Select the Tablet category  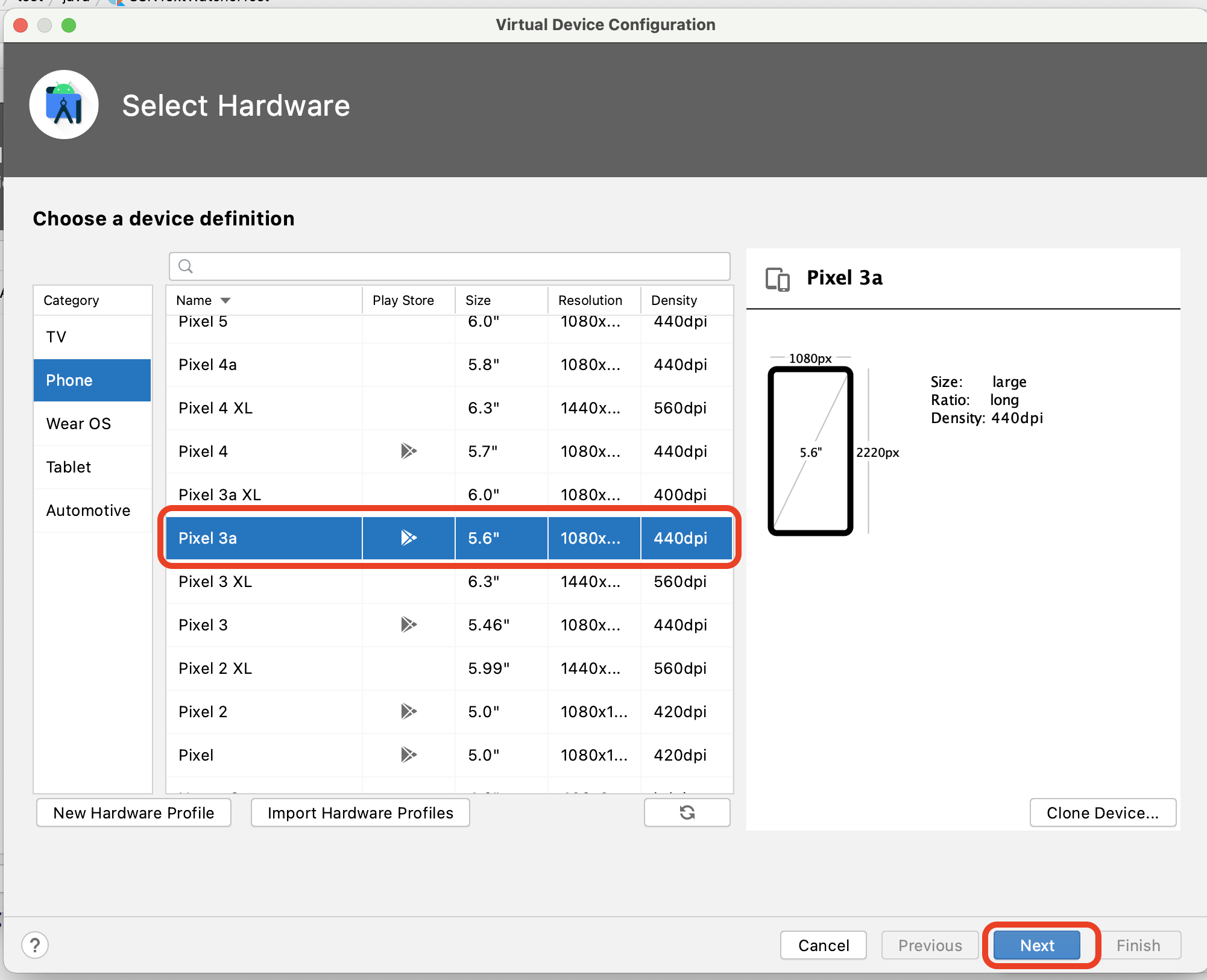(x=69, y=467)
